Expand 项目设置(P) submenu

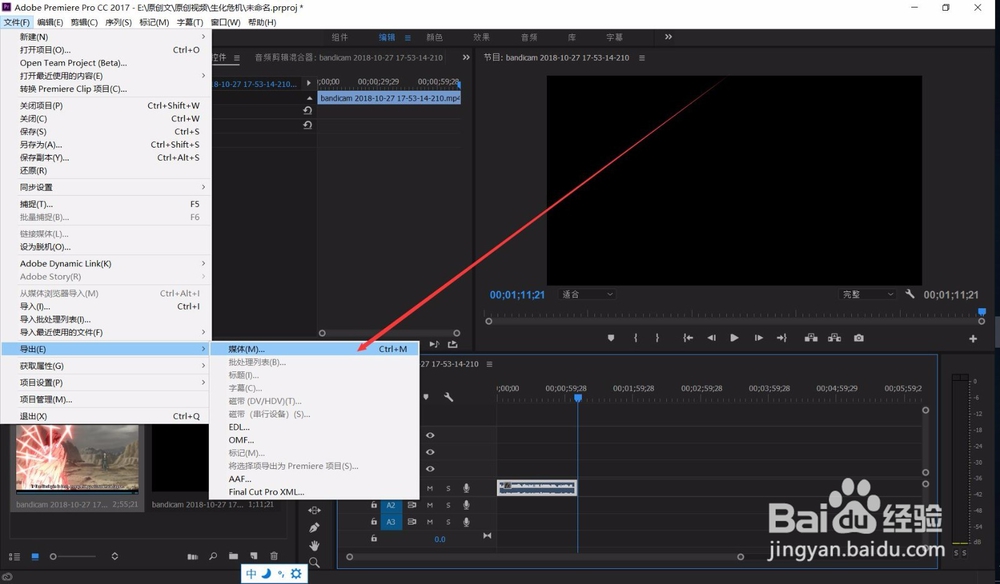point(106,383)
